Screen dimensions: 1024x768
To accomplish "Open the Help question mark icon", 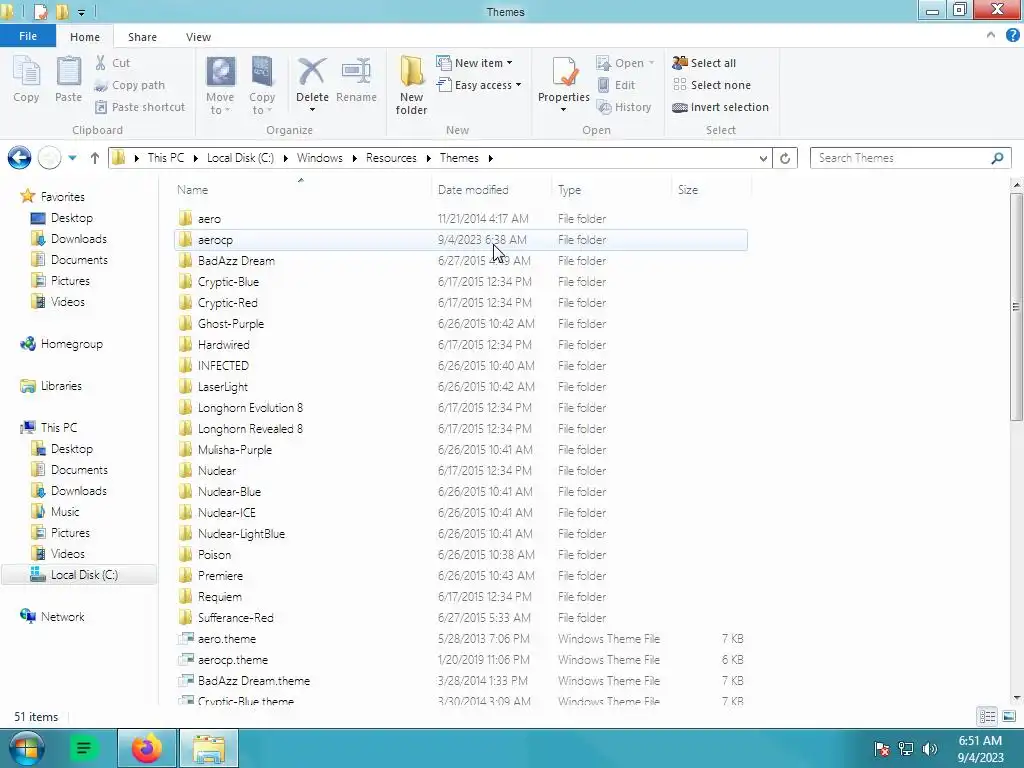I will (1012, 36).
